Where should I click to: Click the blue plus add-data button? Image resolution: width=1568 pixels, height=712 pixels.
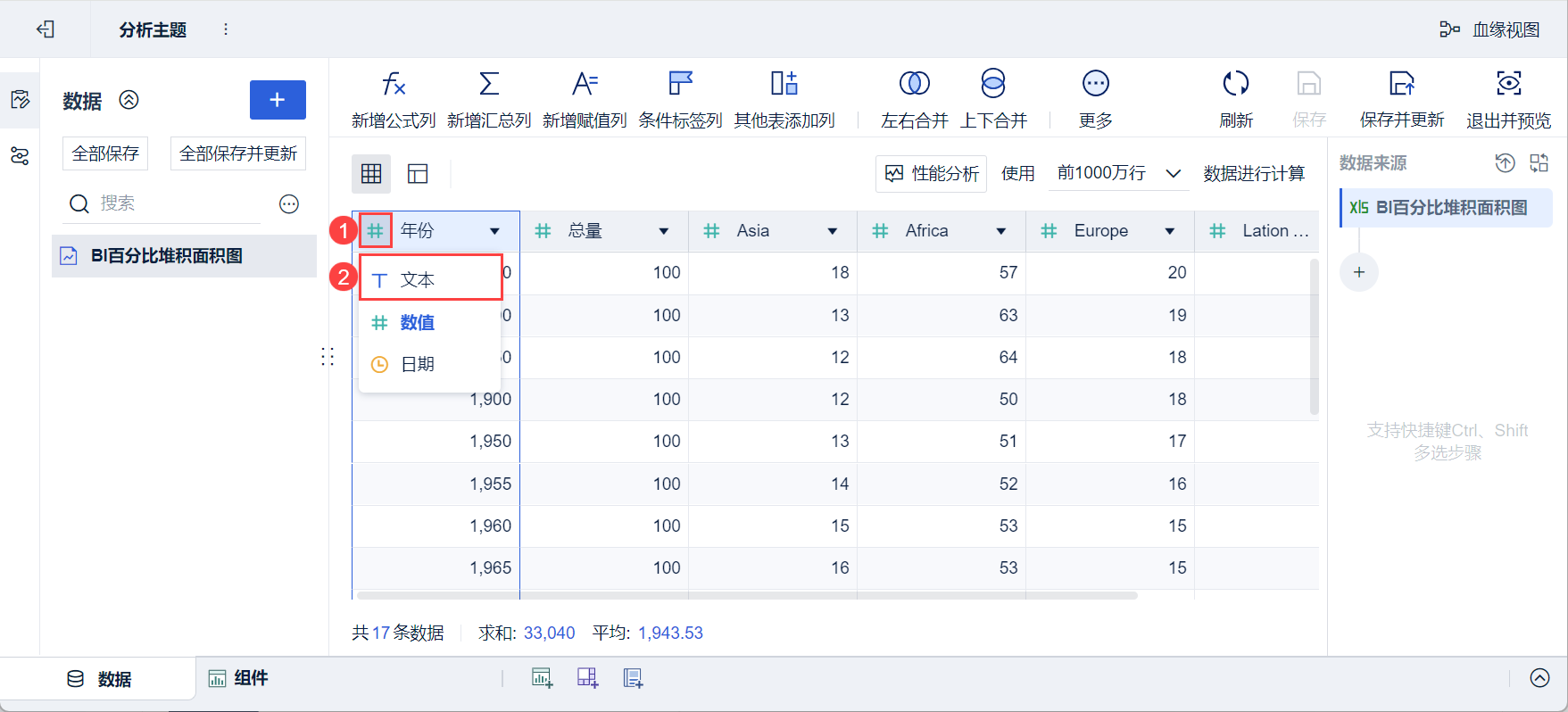coord(278,100)
